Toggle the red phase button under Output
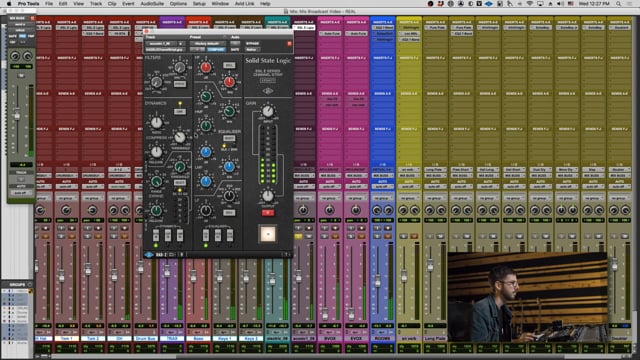This screenshot has height=360, width=640. [268, 213]
